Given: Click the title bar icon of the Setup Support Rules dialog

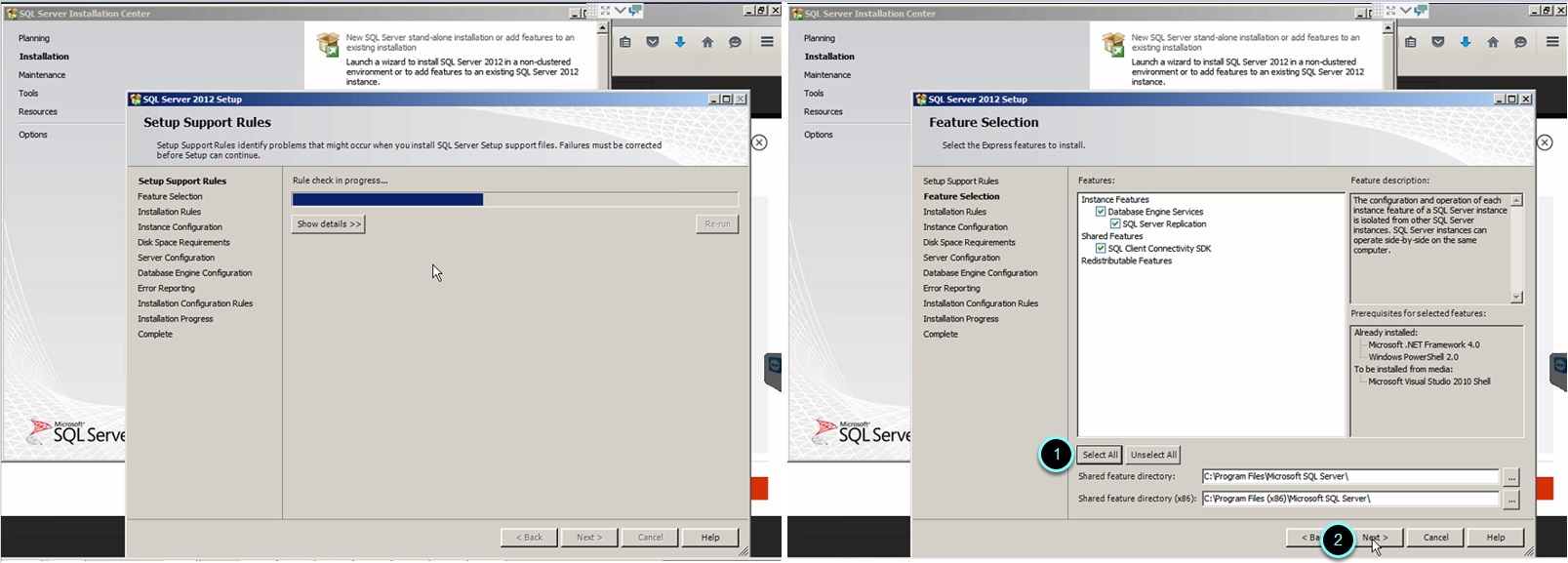Looking at the screenshot, I should click(136, 99).
